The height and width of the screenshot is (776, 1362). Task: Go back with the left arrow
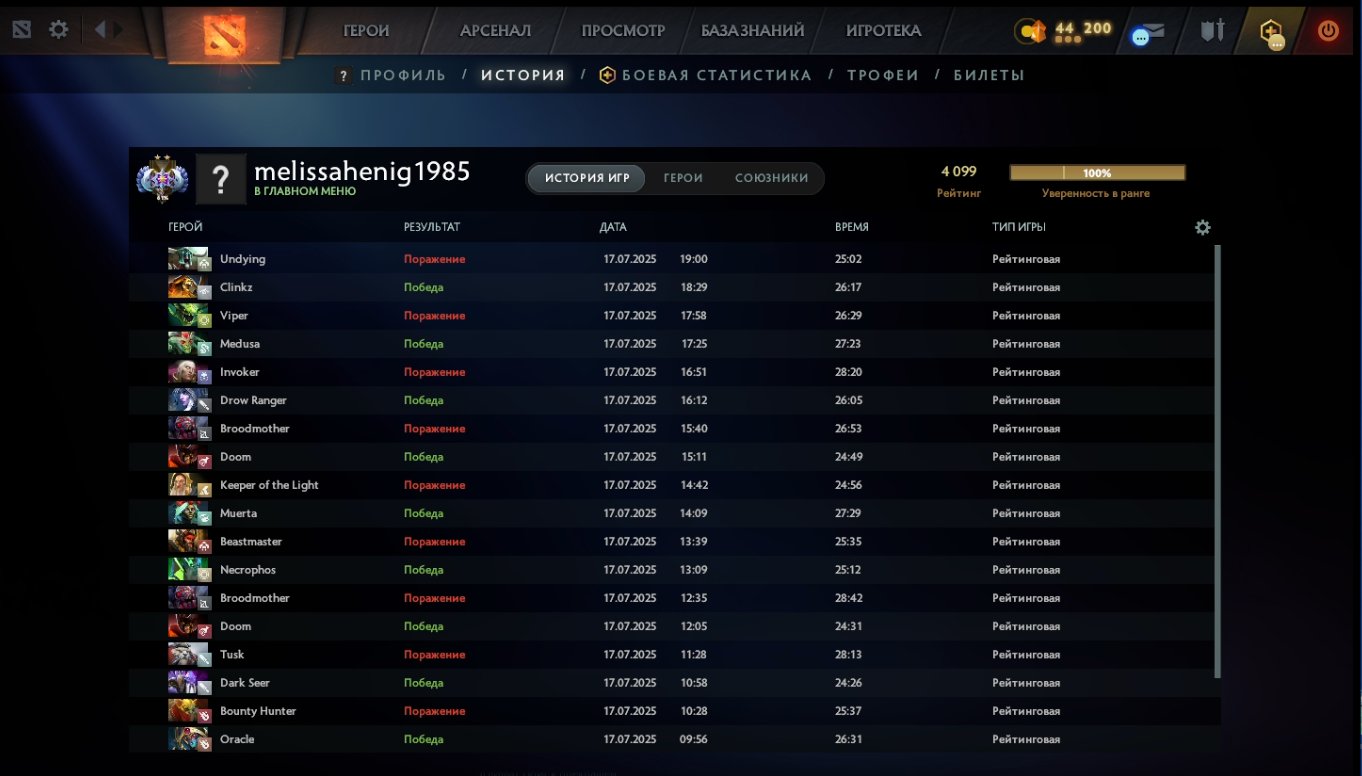point(99,30)
